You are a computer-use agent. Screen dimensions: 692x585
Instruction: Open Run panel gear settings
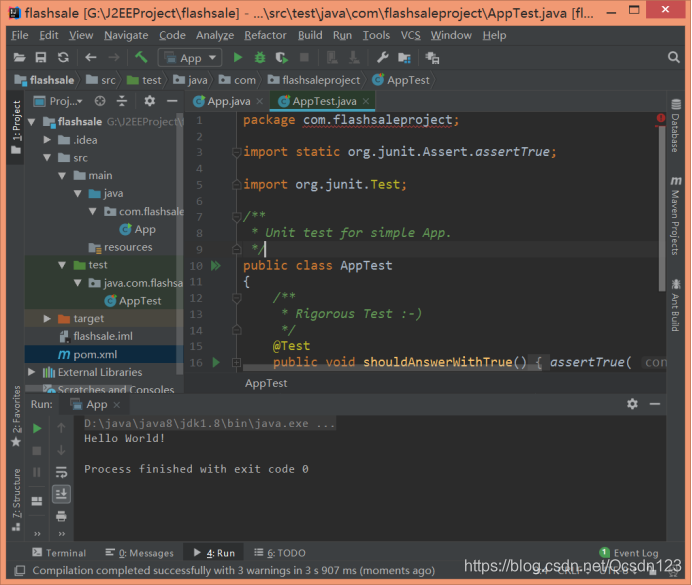pos(632,404)
